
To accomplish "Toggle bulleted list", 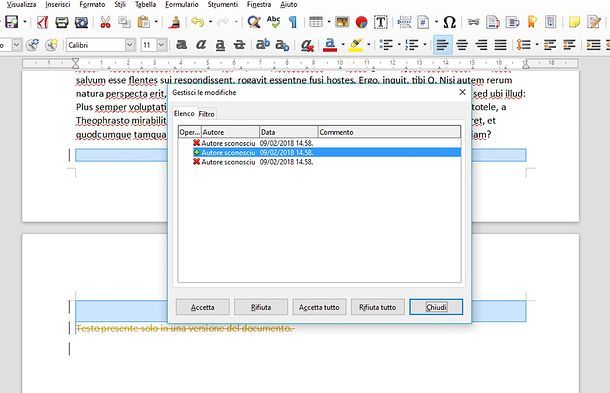I will 386,45.
